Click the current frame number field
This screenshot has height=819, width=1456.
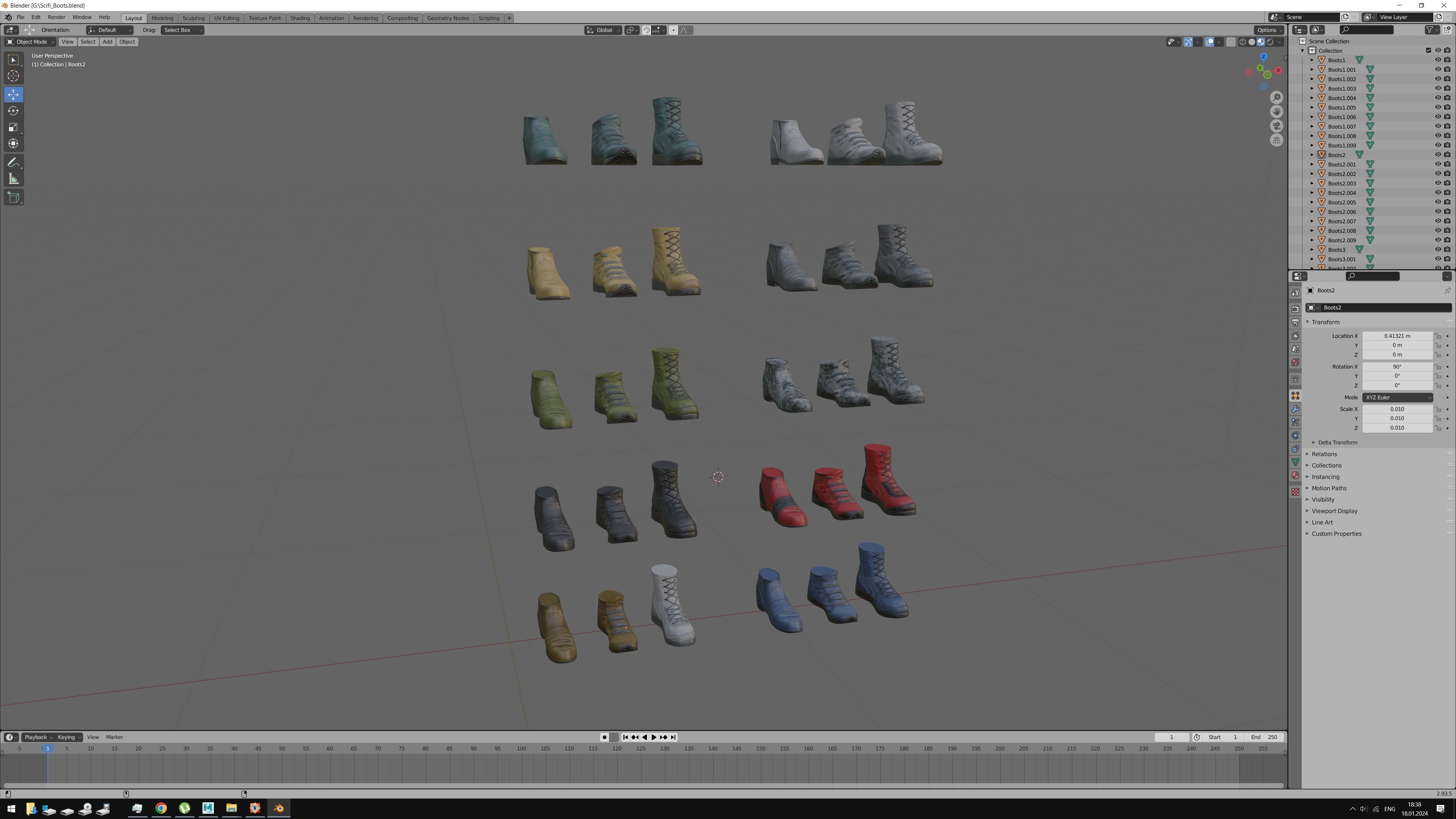tap(1171, 737)
